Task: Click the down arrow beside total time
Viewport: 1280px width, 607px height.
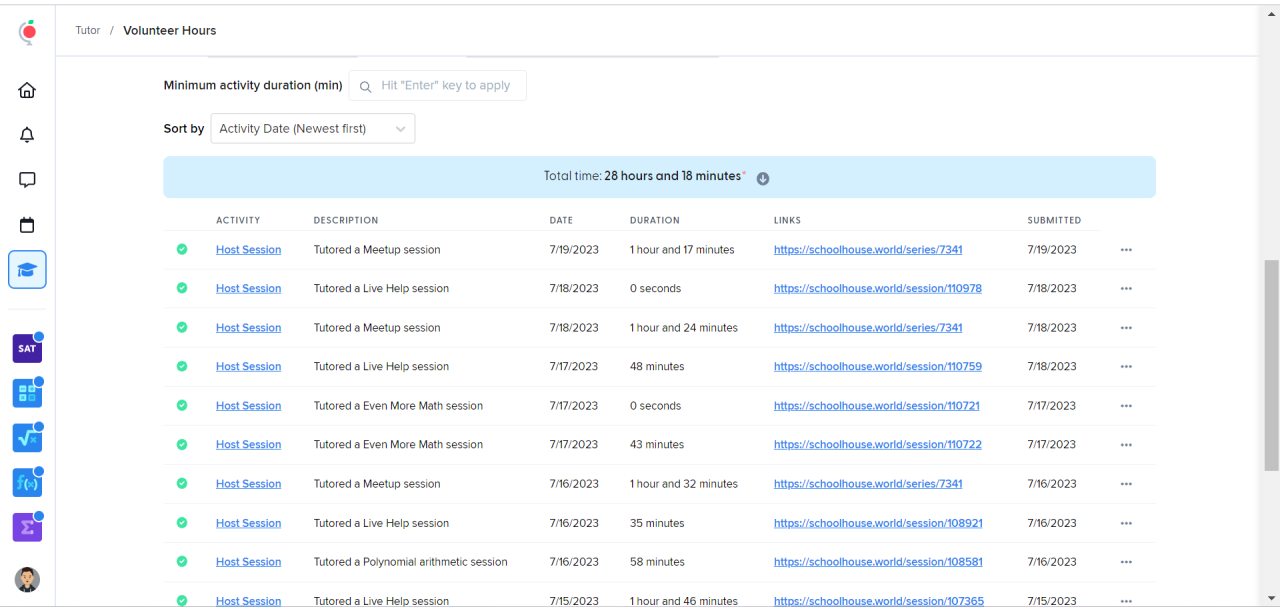Action: (763, 178)
